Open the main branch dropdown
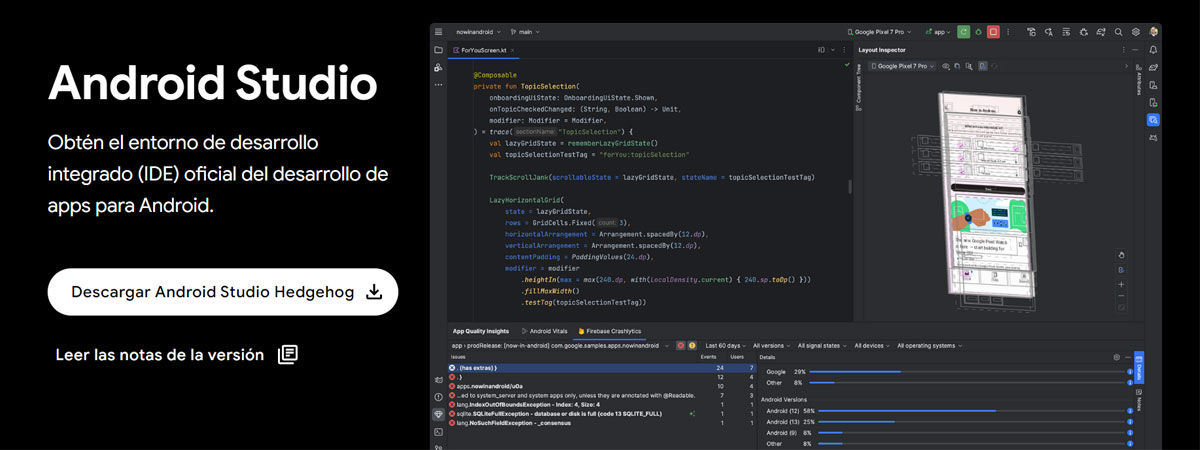Screen dimensions: 1200x450 pyautogui.click(x=526, y=32)
